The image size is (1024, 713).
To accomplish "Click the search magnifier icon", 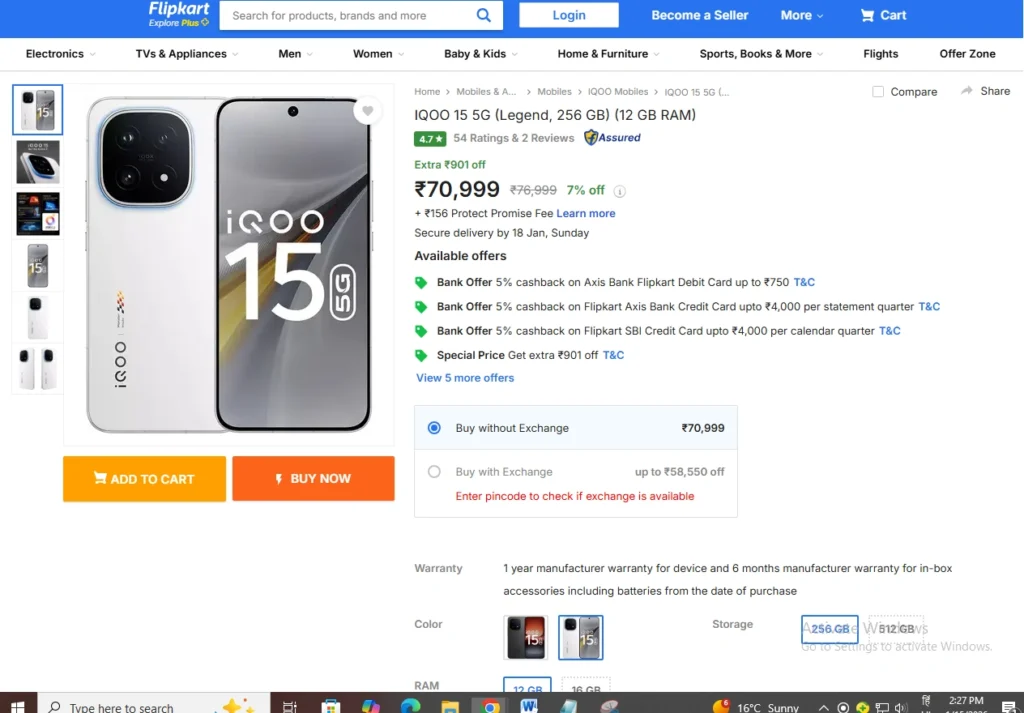I will [484, 15].
